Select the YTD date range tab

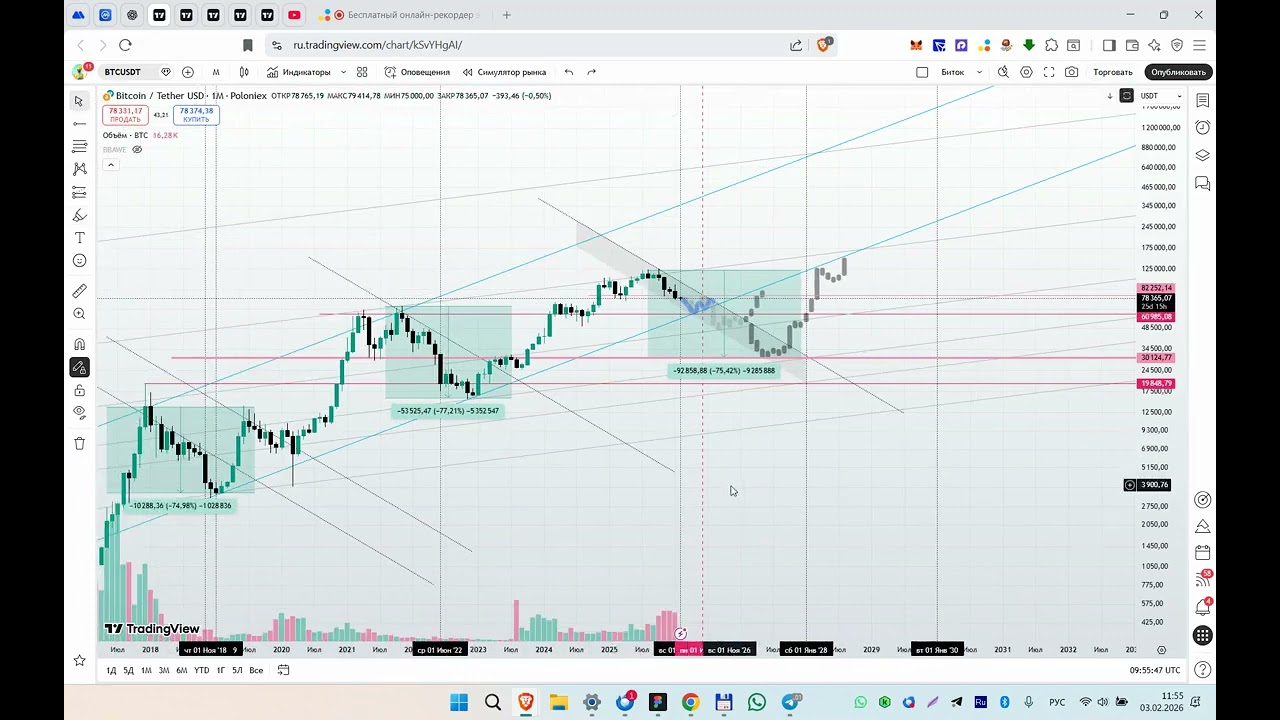click(201, 670)
